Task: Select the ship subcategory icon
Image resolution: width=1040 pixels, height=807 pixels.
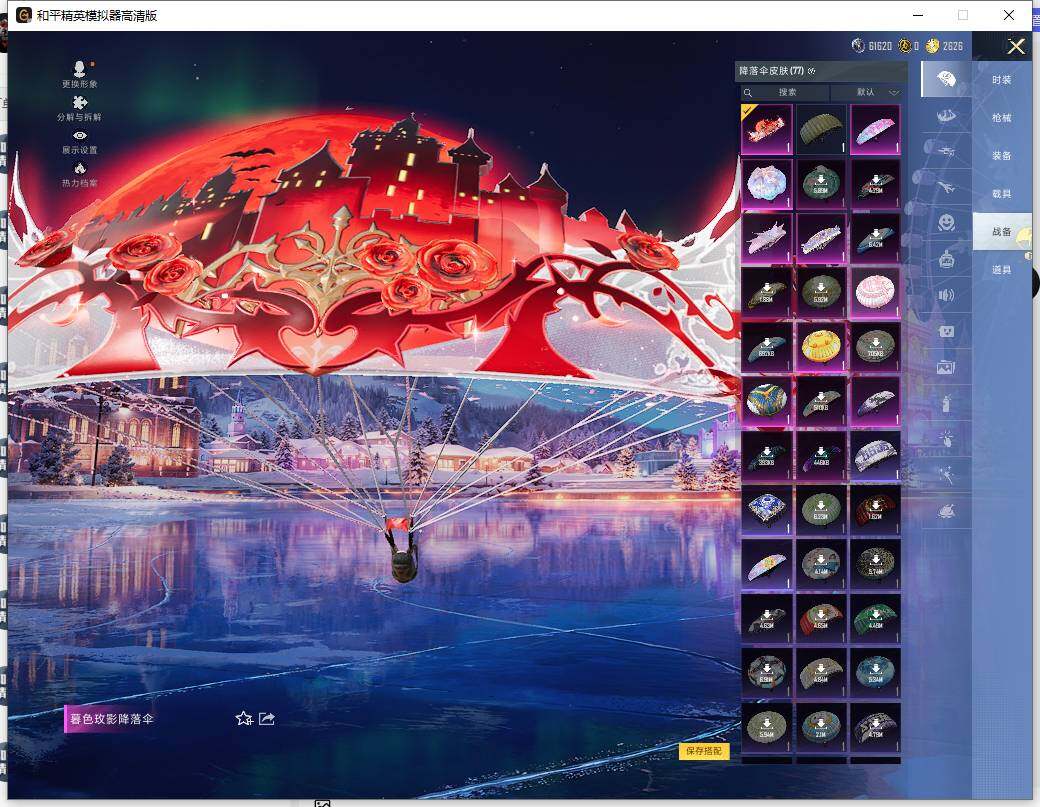Action: pyautogui.click(x=945, y=117)
